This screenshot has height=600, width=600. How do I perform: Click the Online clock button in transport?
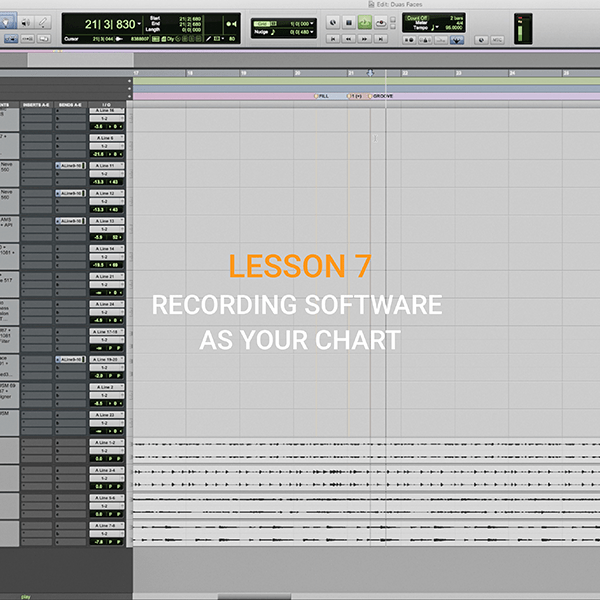pyautogui.click(x=333, y=23)
